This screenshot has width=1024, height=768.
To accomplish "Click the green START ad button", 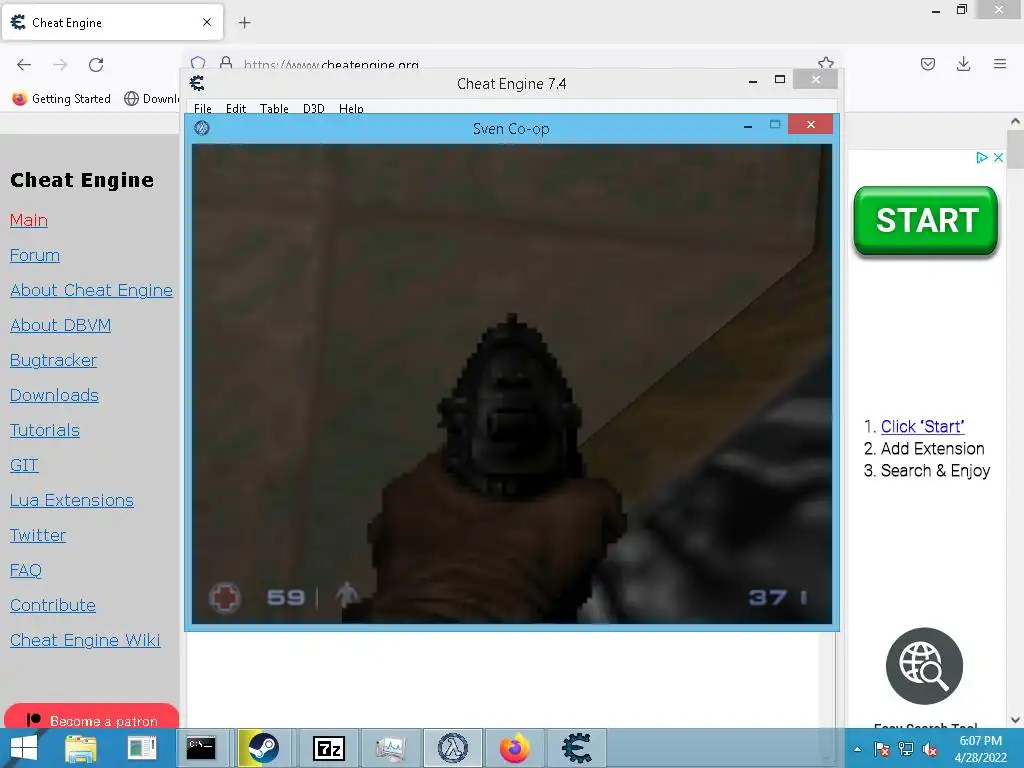I will [x=925, y=221].
